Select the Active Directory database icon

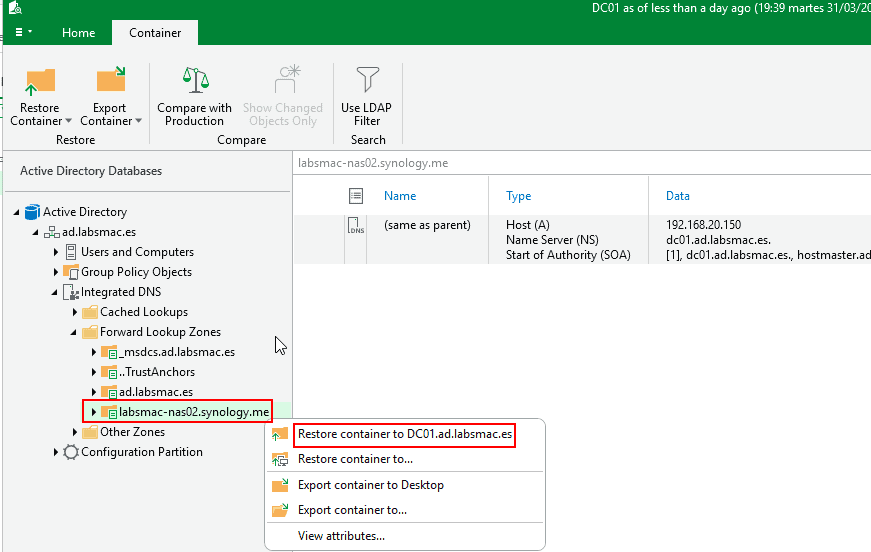[32, 212]
